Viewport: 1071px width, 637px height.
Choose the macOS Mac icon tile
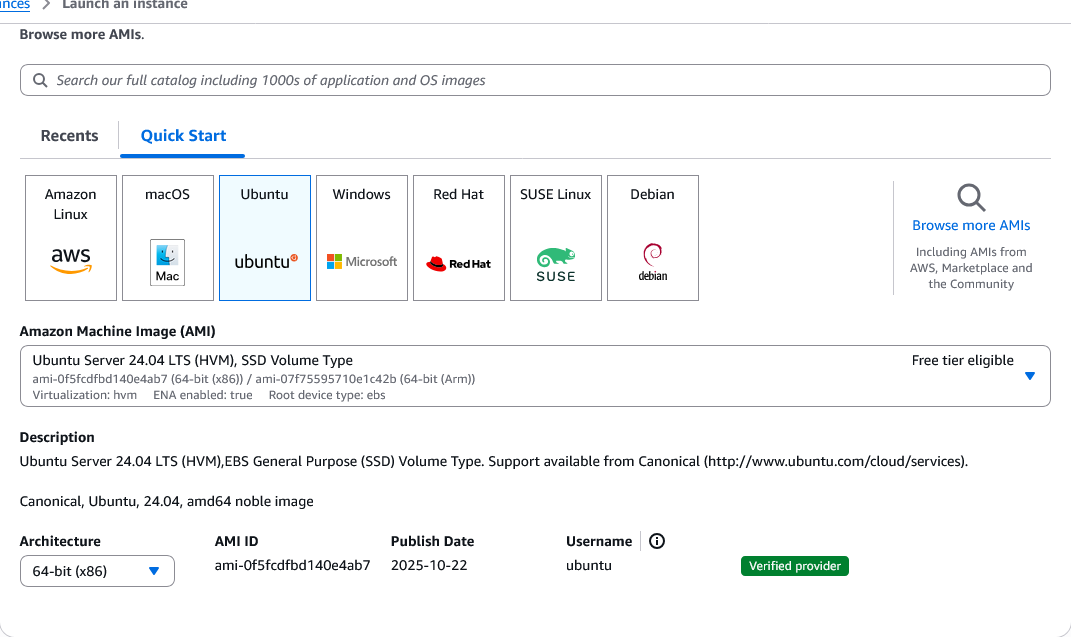coord(167,238)
